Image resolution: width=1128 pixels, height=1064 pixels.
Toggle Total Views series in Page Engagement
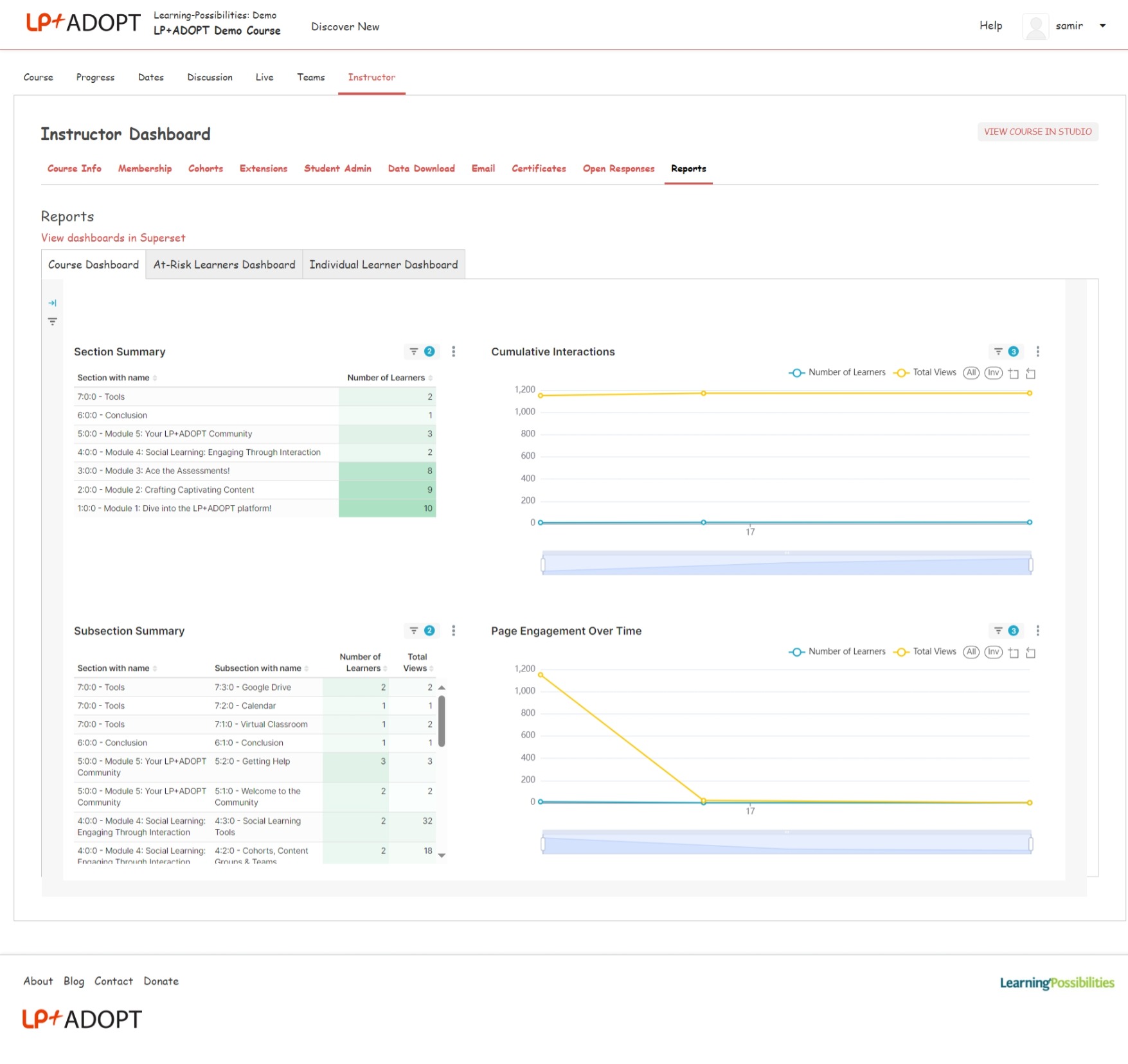[x=924, y=652]
